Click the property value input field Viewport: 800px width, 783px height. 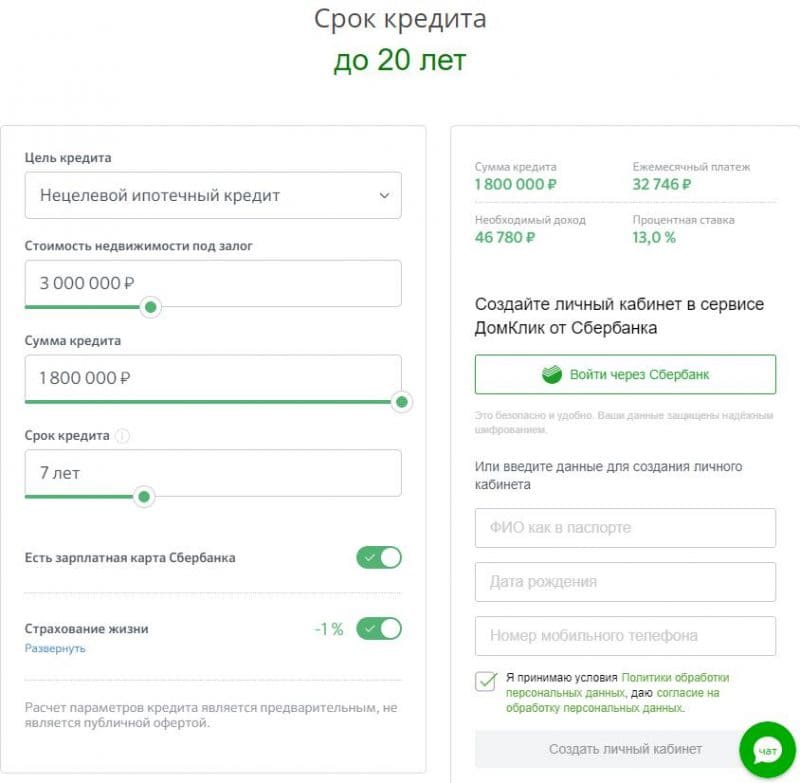point(213,283)
